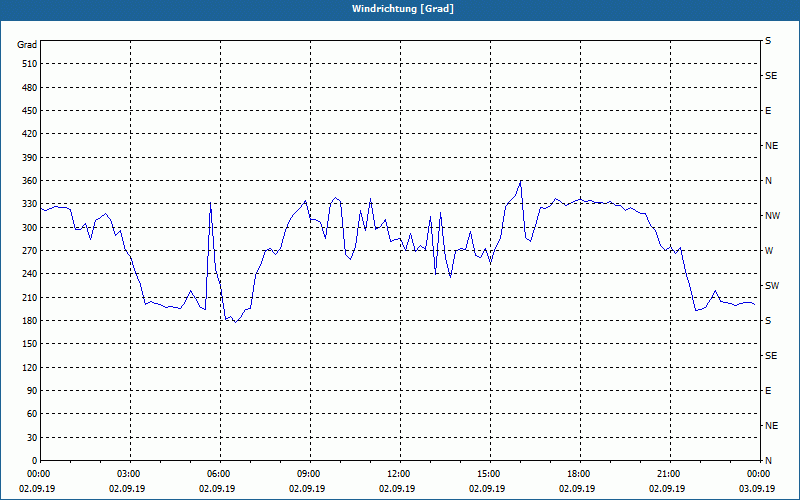Screen dimensions: 800x500
Task: Click the SW compass label
Action: [x=772, y=286]
